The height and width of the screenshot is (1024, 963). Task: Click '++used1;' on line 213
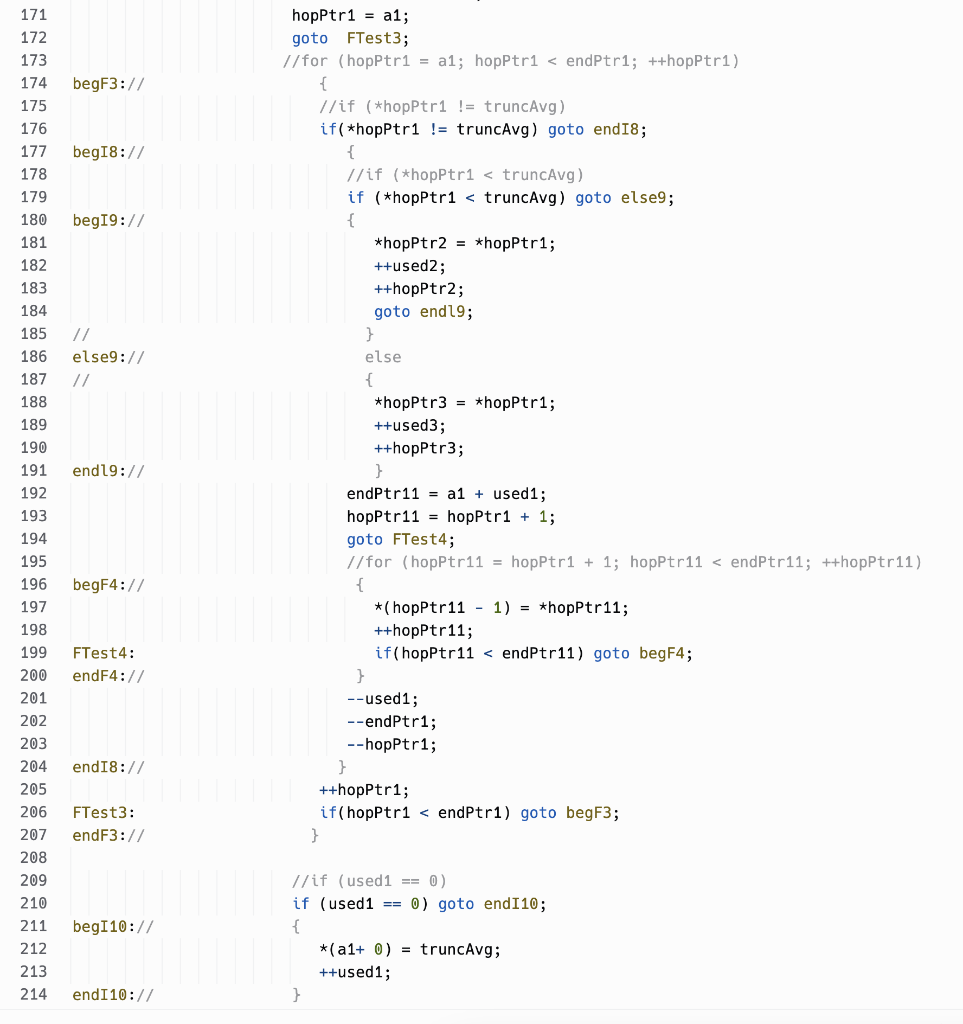click(x=355, y=972)
